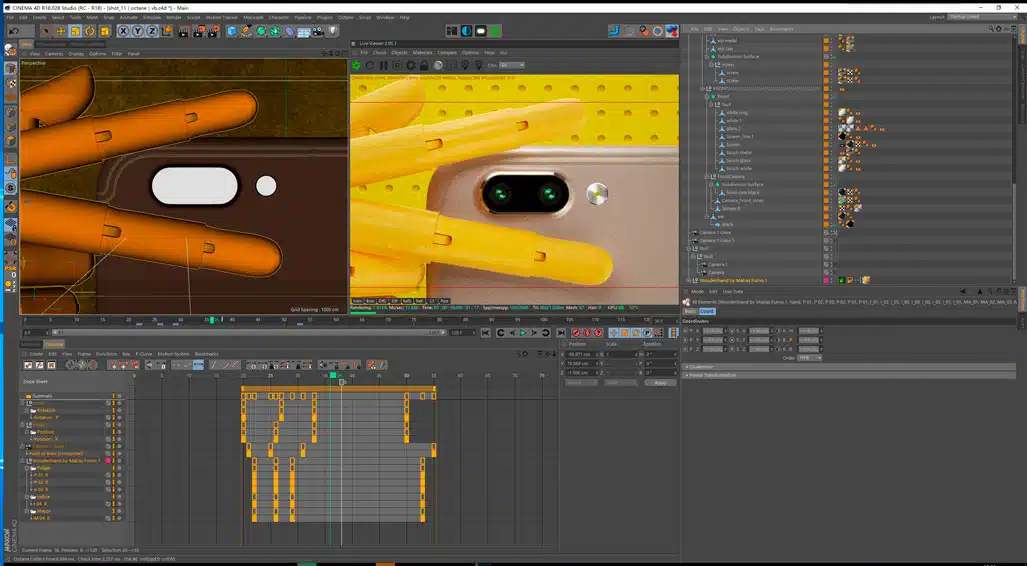Switch to the Coord tab in Attributes
The height and width of the screenshot is (566, 1027).
pyautogui.click(x=706, y=311)
